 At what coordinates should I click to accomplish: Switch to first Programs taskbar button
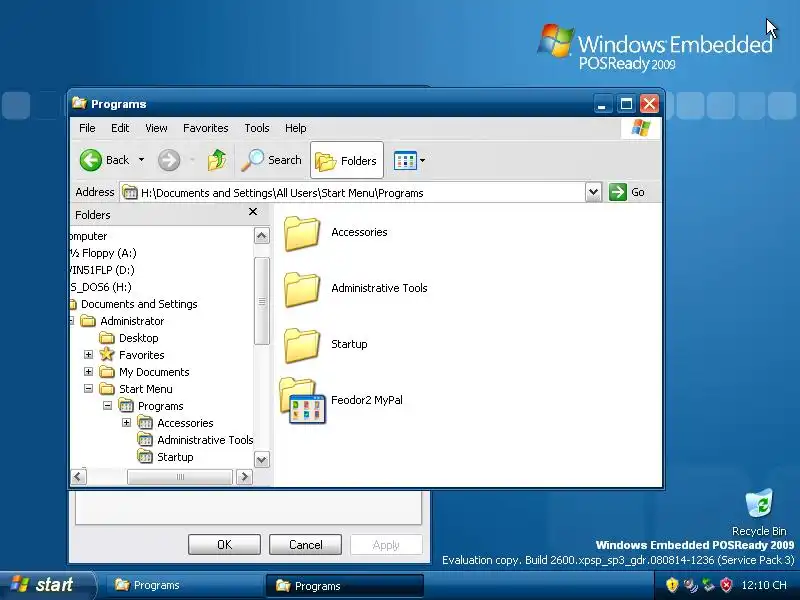click(x=183, y=585)
